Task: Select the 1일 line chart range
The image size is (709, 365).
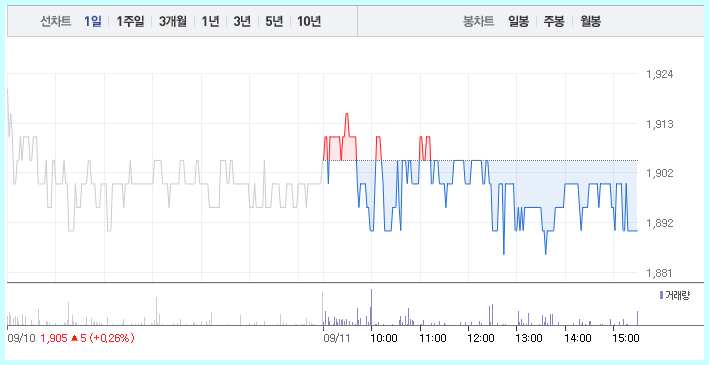Action: pos(93,21)
